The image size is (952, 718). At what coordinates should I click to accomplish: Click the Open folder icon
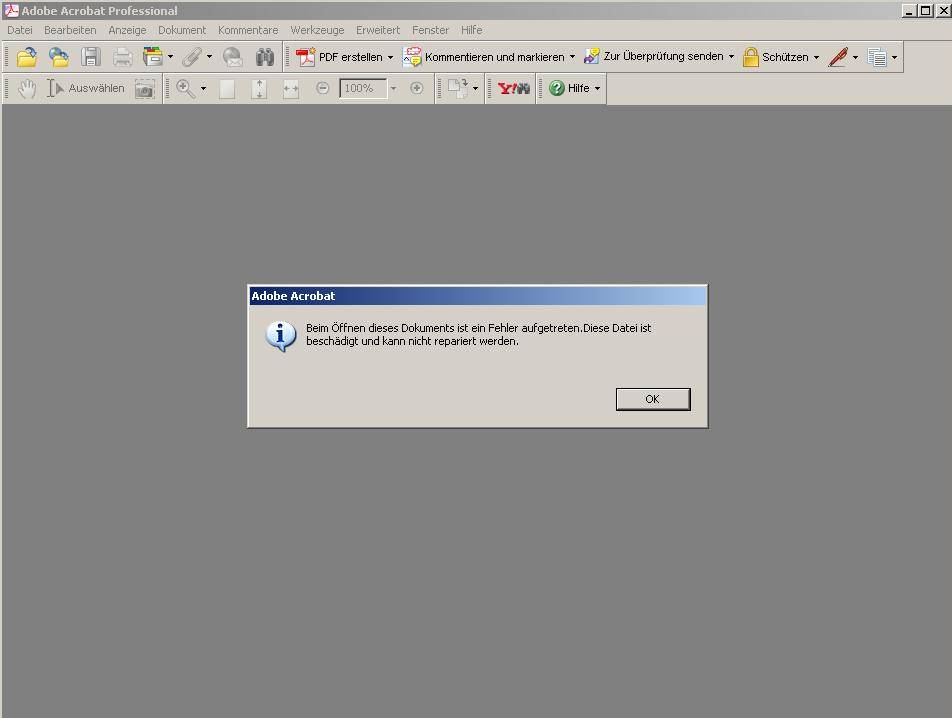pos(26,57)
